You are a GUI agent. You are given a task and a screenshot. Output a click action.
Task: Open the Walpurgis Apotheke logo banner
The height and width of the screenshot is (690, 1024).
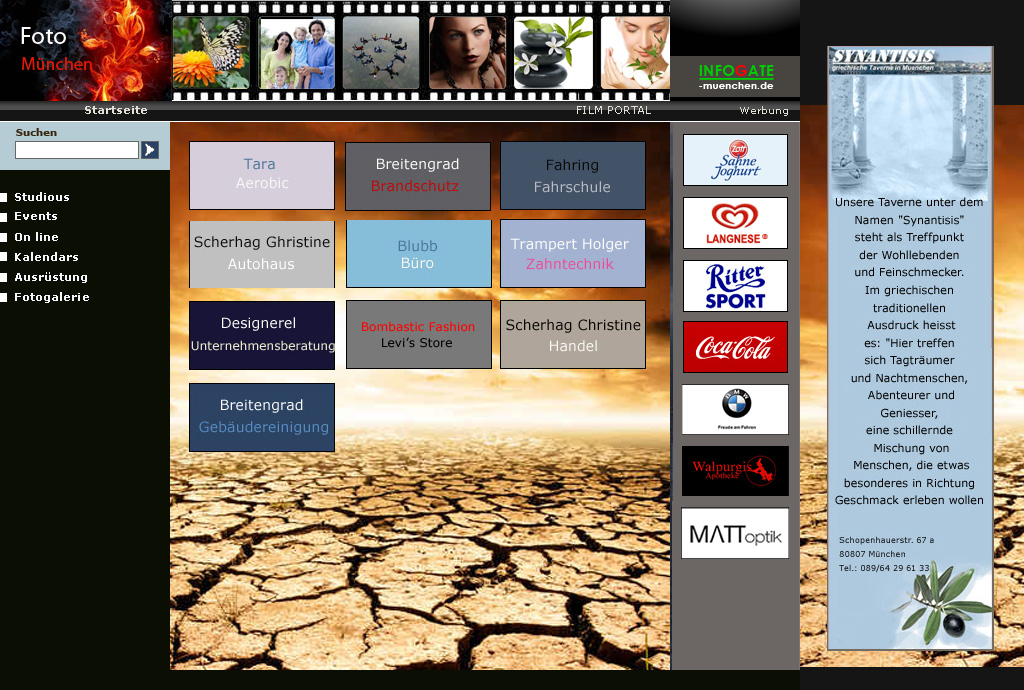coord(735,471)
